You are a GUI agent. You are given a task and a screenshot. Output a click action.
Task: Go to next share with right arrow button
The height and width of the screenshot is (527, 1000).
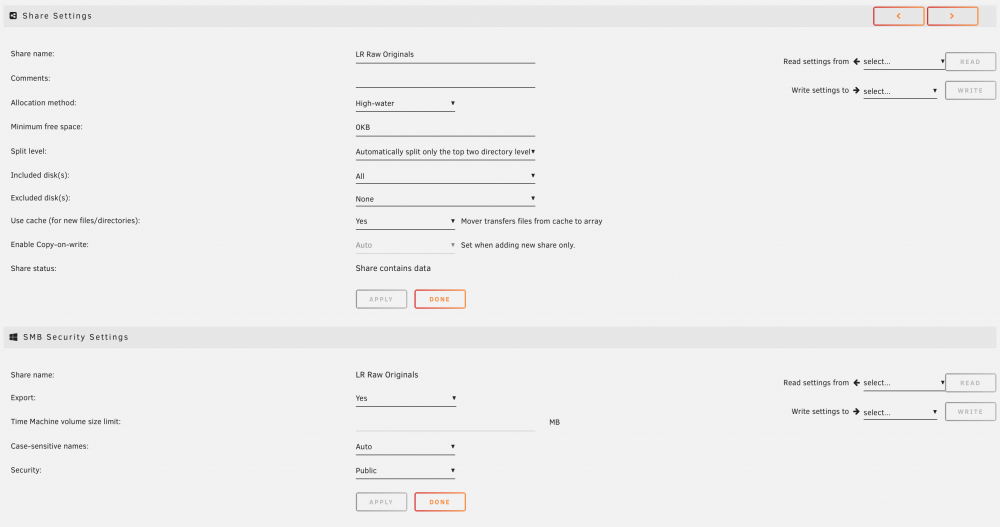(x=952, y=16)
